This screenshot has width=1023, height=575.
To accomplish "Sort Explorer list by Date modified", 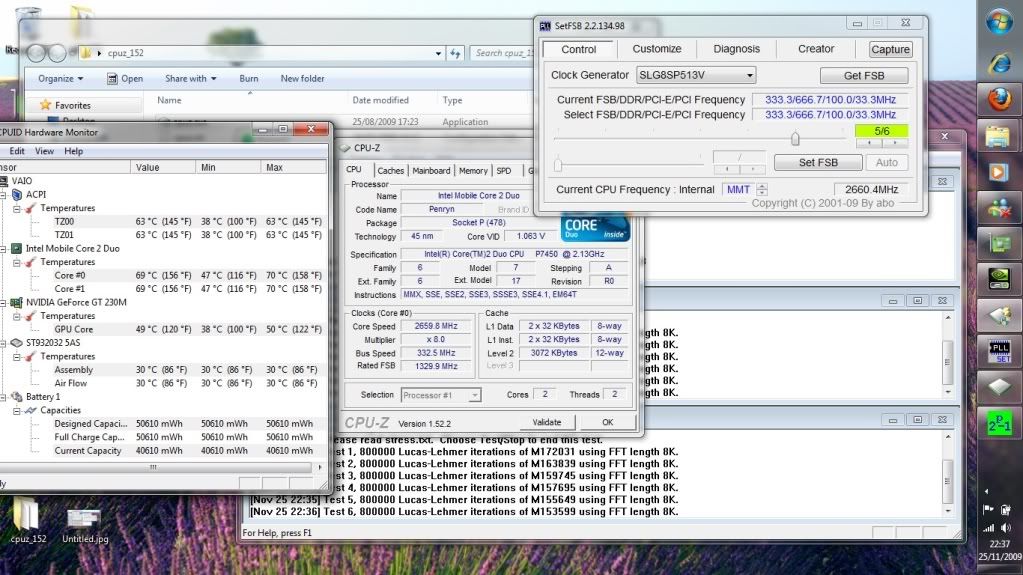I will (x=380, y=101).
